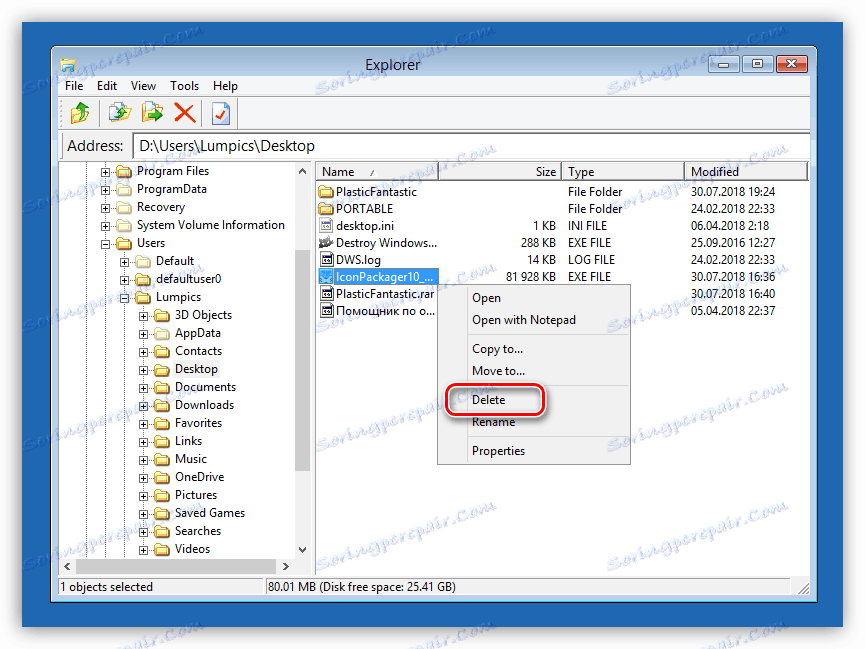Select the 3D Objects folder in tree
Screen dimensions: 865x649
(x=204, y=315)
